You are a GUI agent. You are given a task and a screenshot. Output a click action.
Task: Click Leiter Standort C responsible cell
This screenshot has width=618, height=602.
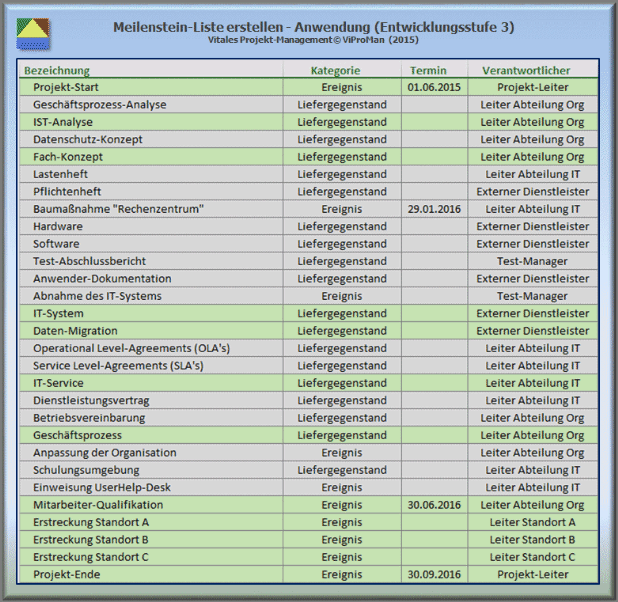pos(533,557)
